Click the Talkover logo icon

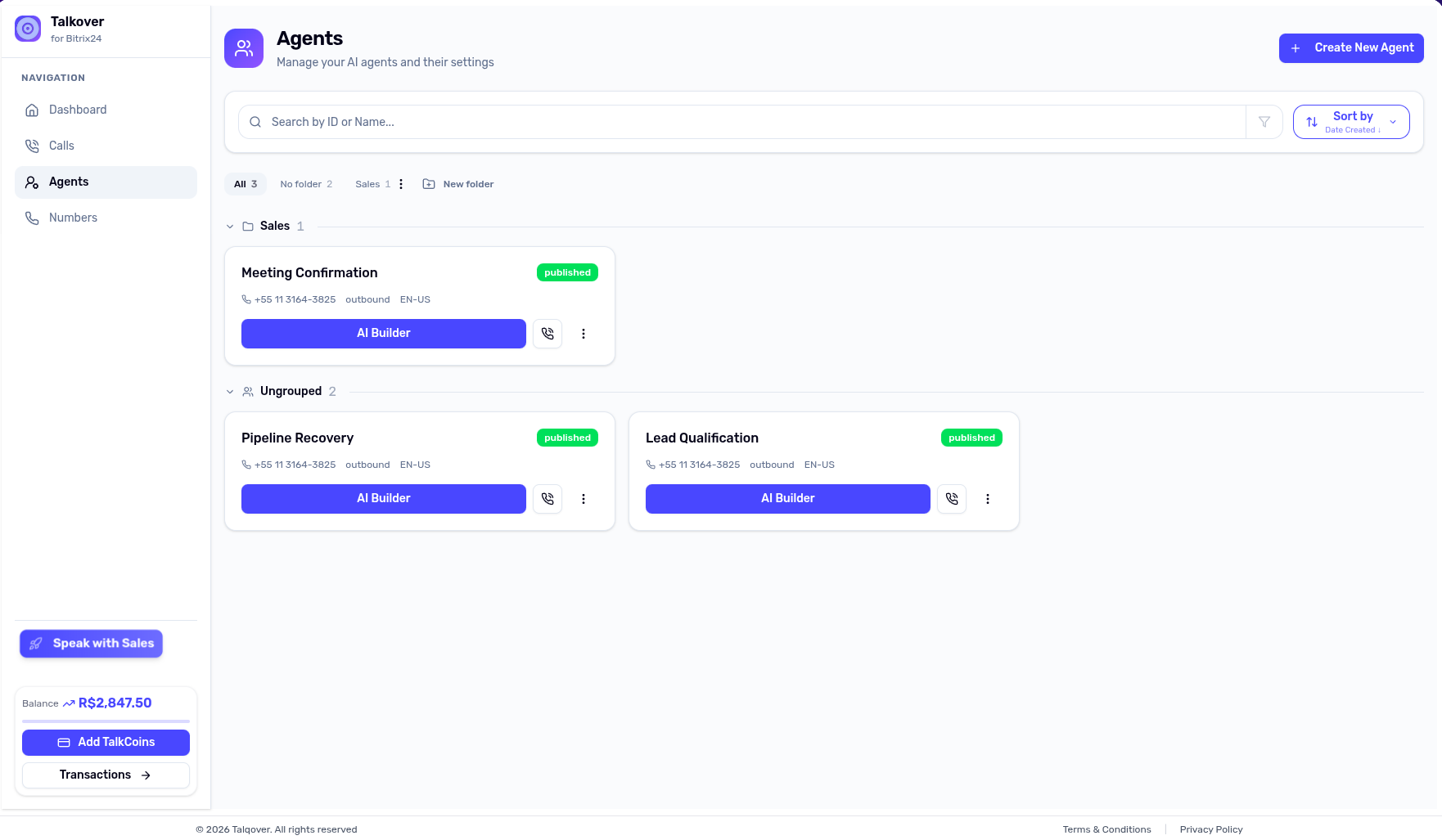28,29
